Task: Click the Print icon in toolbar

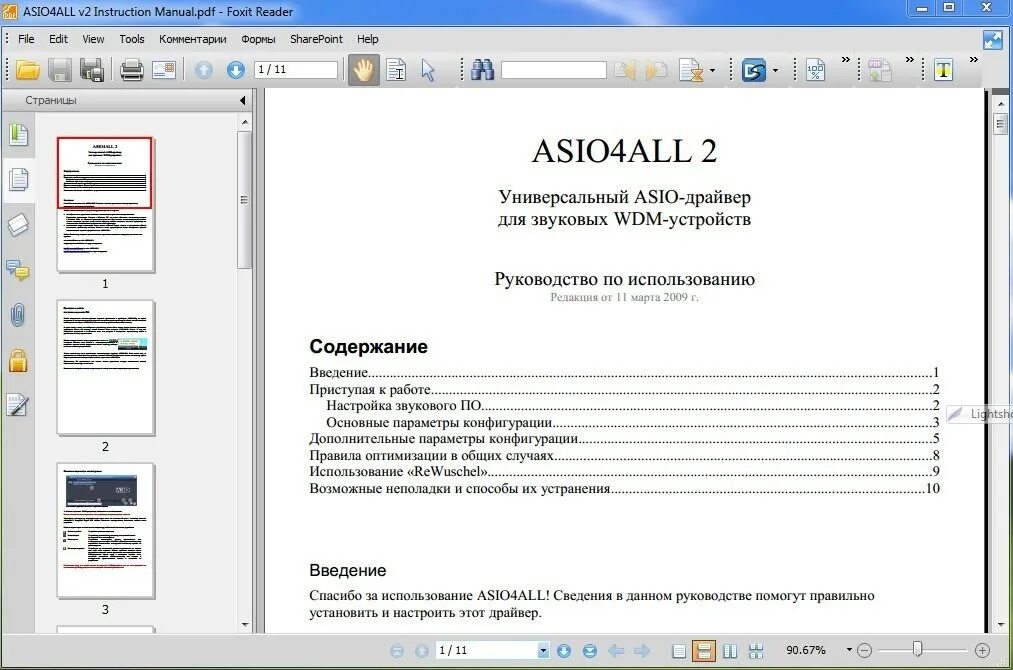Action: click(x=131, y=69)
